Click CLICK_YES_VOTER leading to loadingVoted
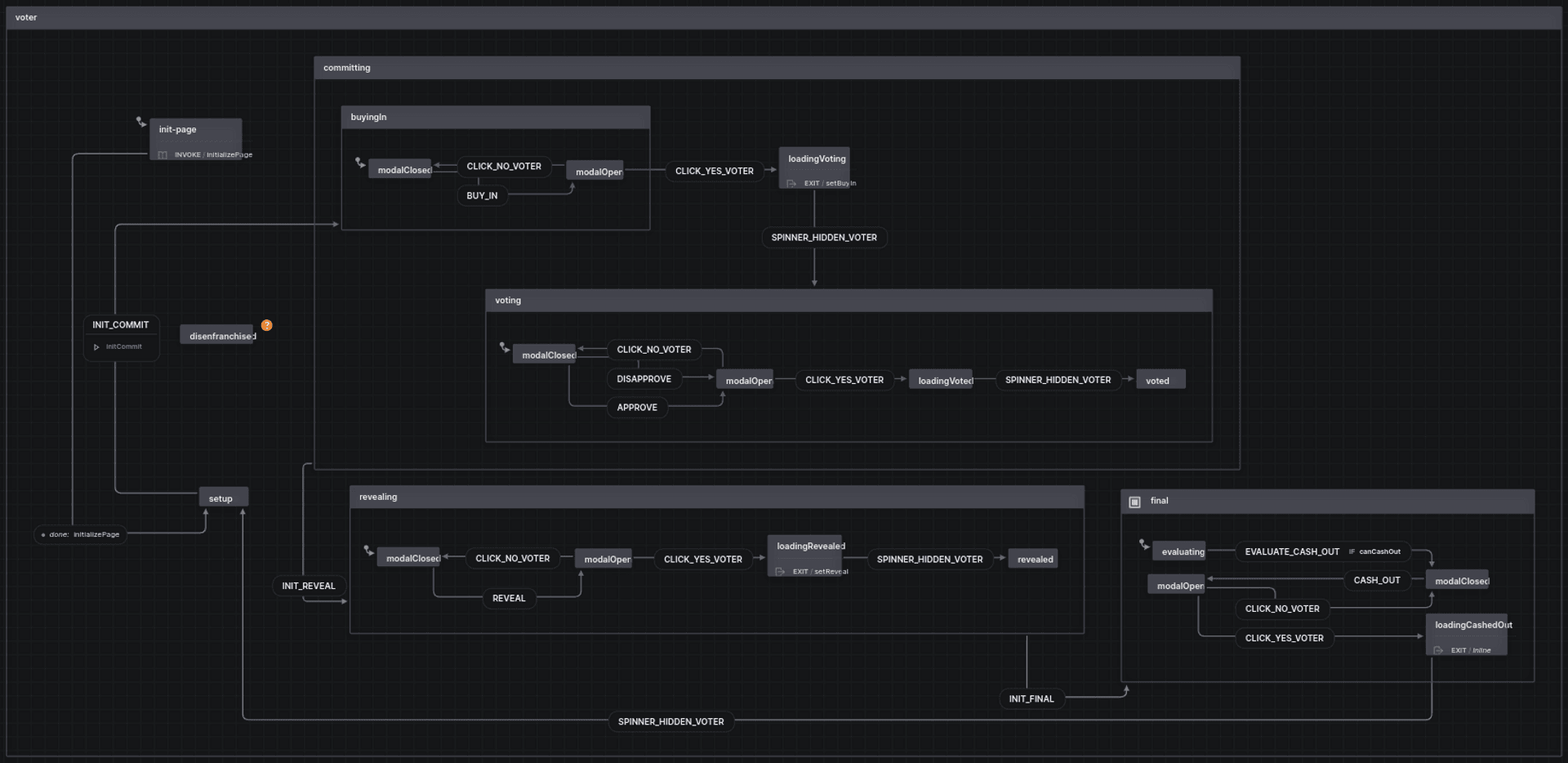Viewport: 1568px width, 763px height. (844, 380)
